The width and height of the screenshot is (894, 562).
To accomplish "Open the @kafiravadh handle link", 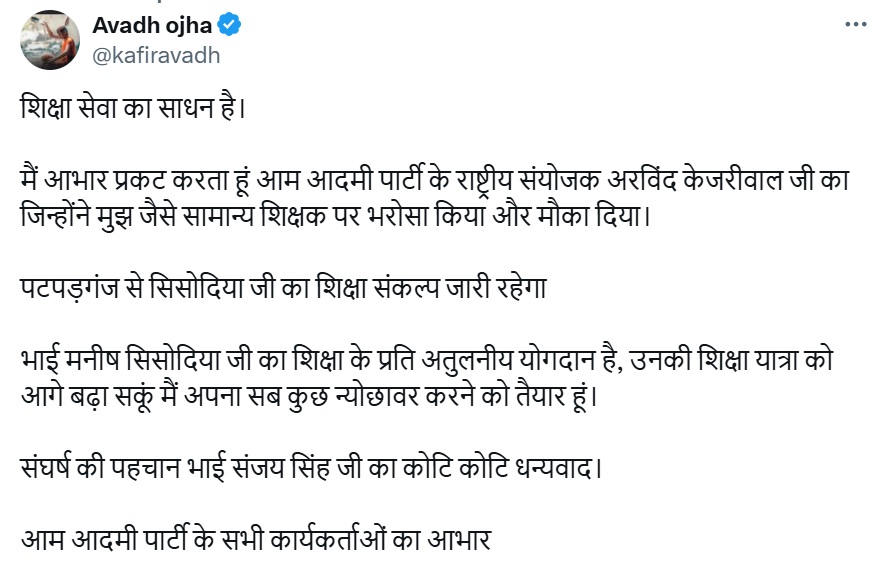I will (155, 56).
